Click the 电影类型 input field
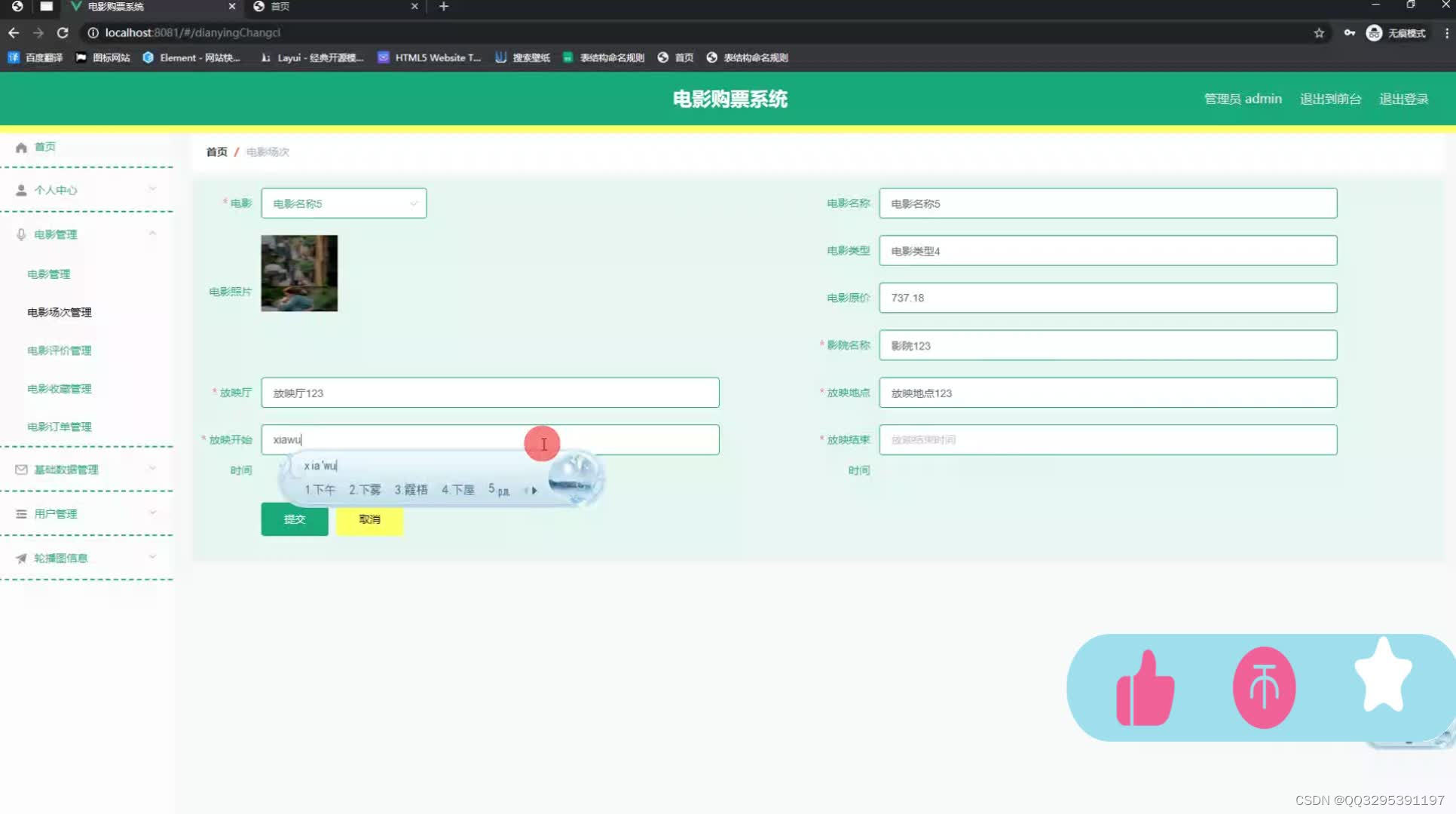This screenshot has height=814, width=1456. (1108, 251)
